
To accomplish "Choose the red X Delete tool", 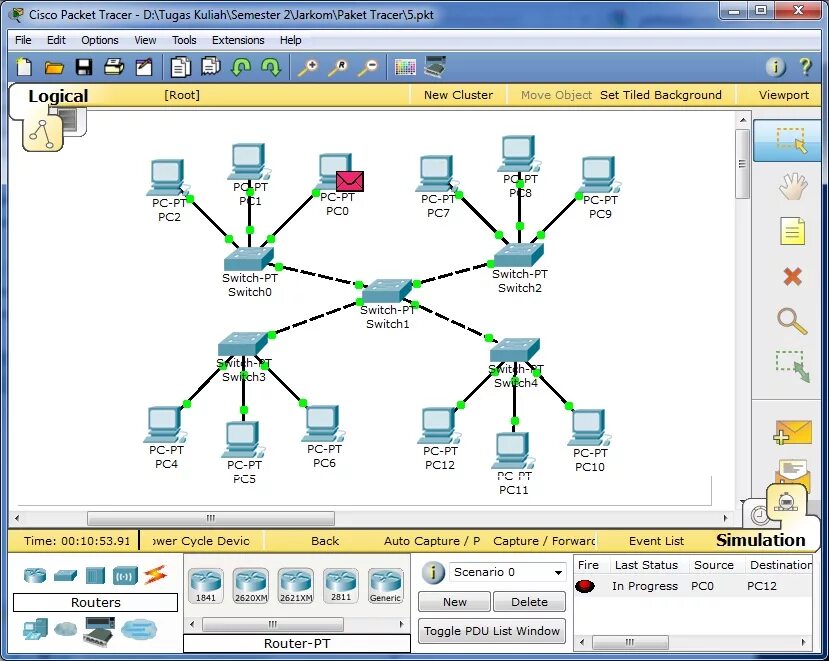I will click(792, 276).
